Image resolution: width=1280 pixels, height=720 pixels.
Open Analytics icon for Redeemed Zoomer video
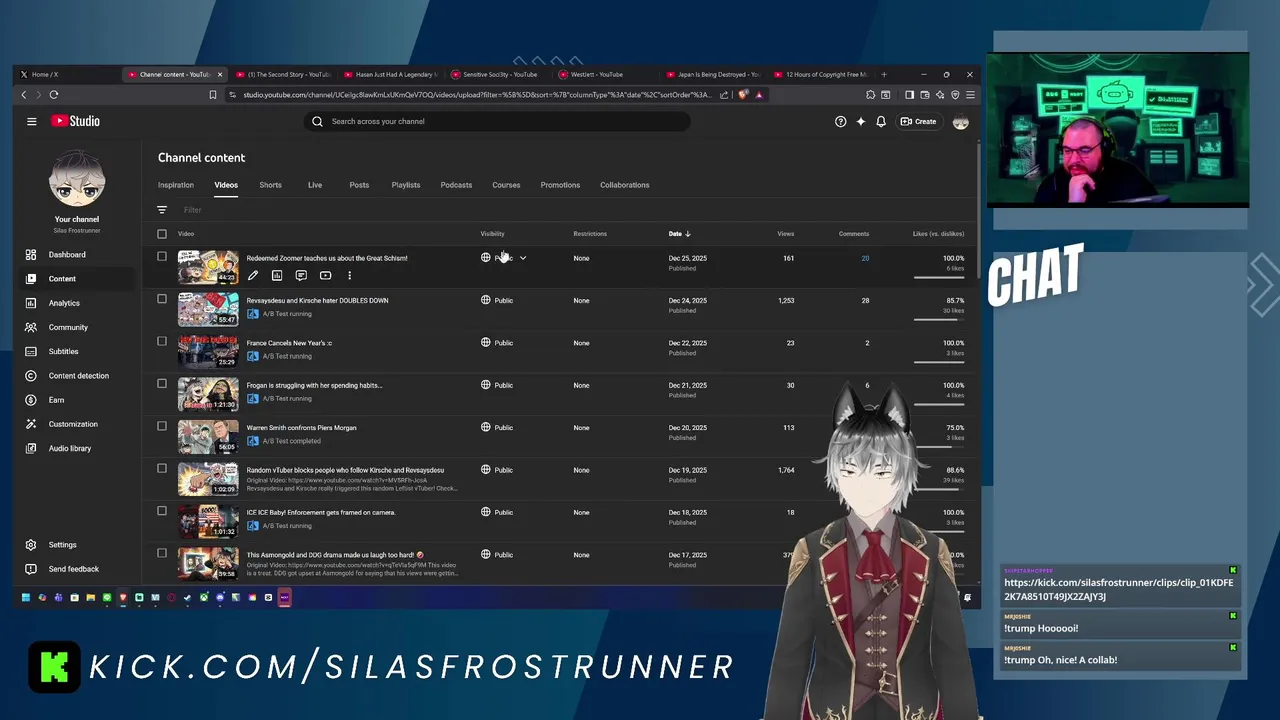coord(277,275)
